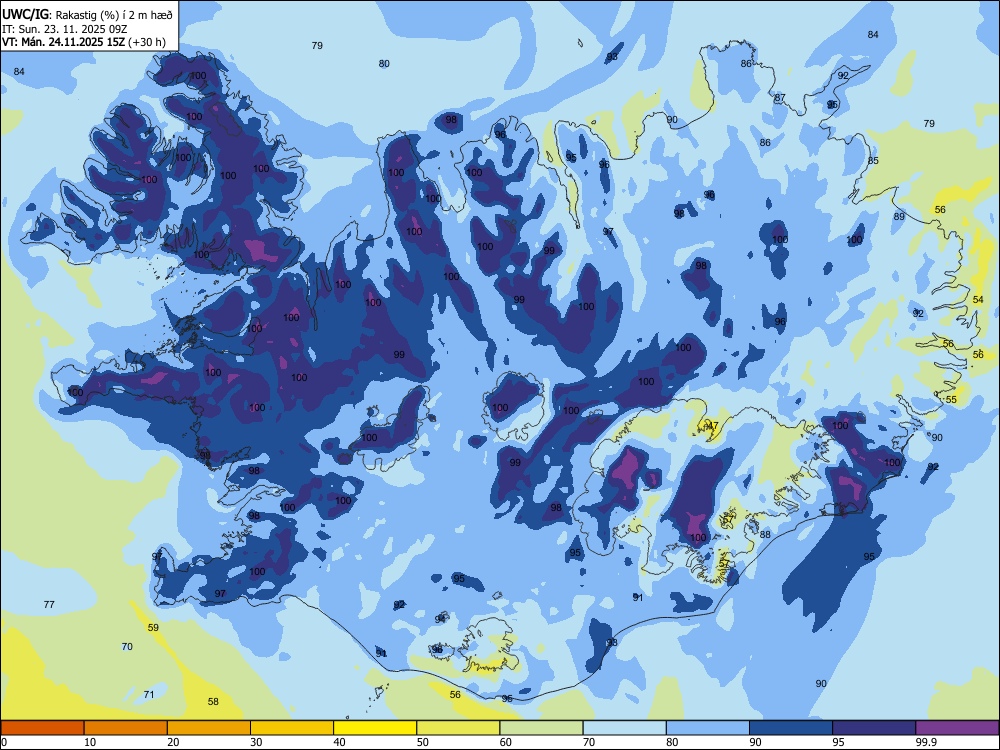Click the 50–60 pale yellow legend swatch
Viewport: 1000px width, 750px height.
[x=458, y=728]
